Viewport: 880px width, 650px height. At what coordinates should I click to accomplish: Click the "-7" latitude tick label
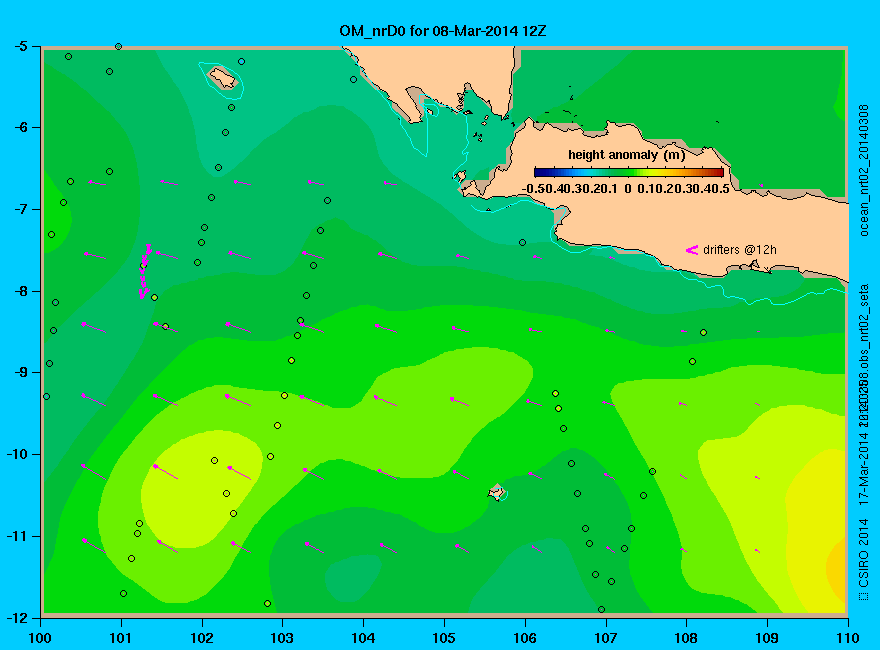[x=20, y=209]
